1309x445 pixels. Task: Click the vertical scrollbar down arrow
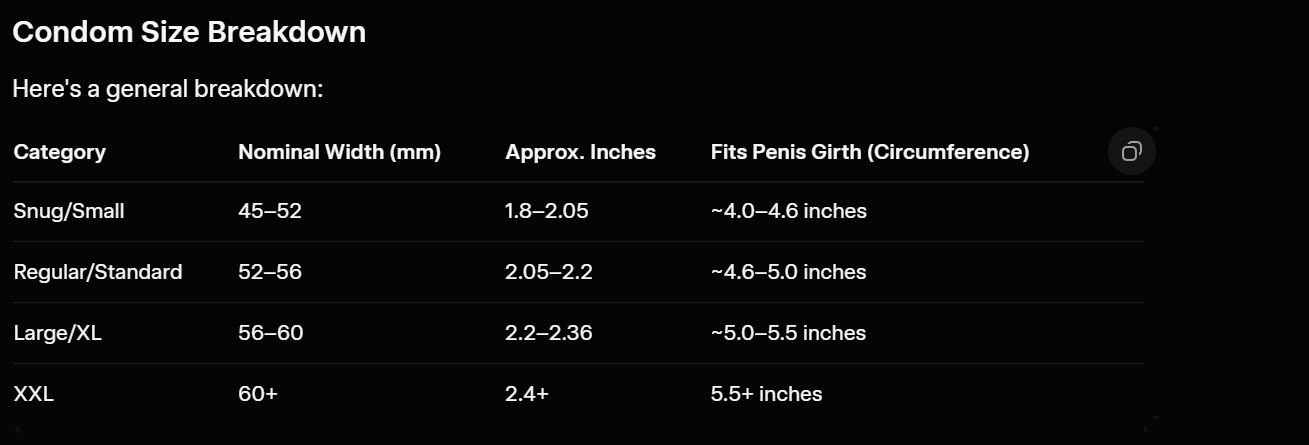pyautogui.click(x=1157, y=417)
